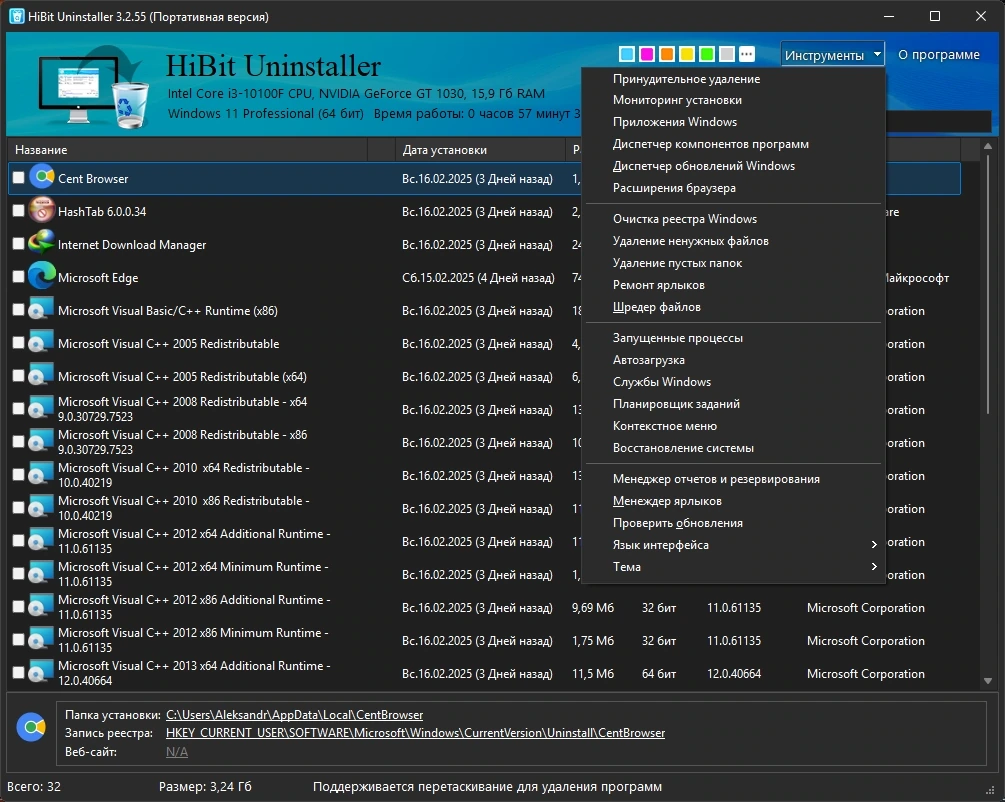Image resolution: width=1005 pixels, height=802 pixels.
Task: Click the Cent Browser icon in details panel
Action: pyautogui.click(x=31, y=728)
